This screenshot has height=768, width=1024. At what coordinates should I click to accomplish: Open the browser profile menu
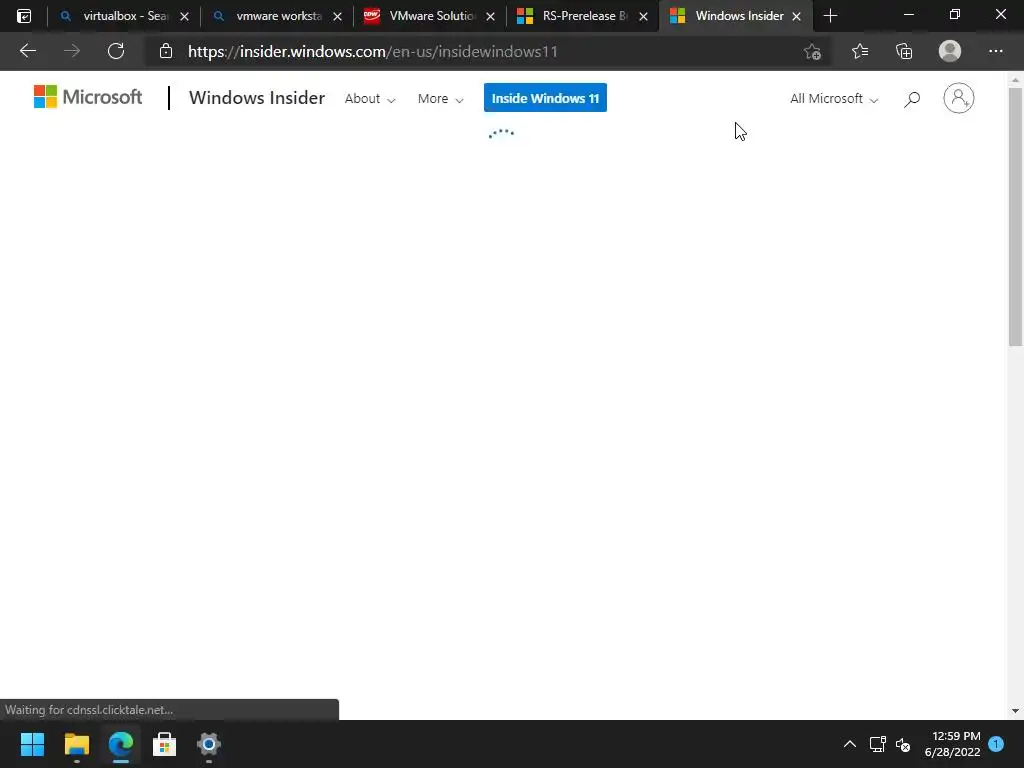[x=950, y=51]
